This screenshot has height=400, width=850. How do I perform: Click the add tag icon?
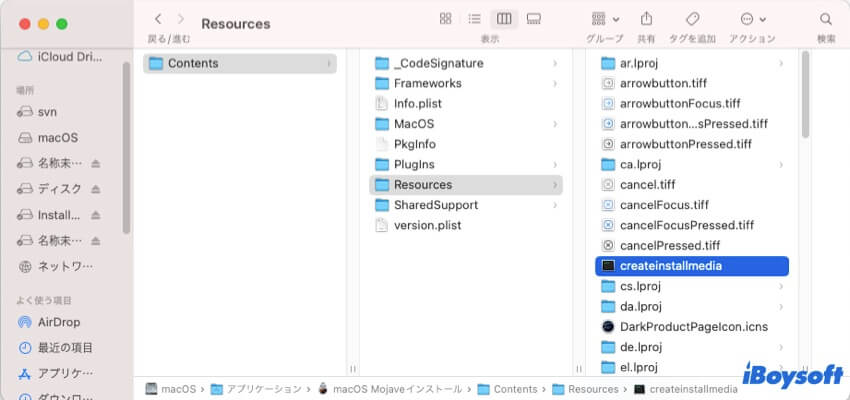click(x=692, y=19)
